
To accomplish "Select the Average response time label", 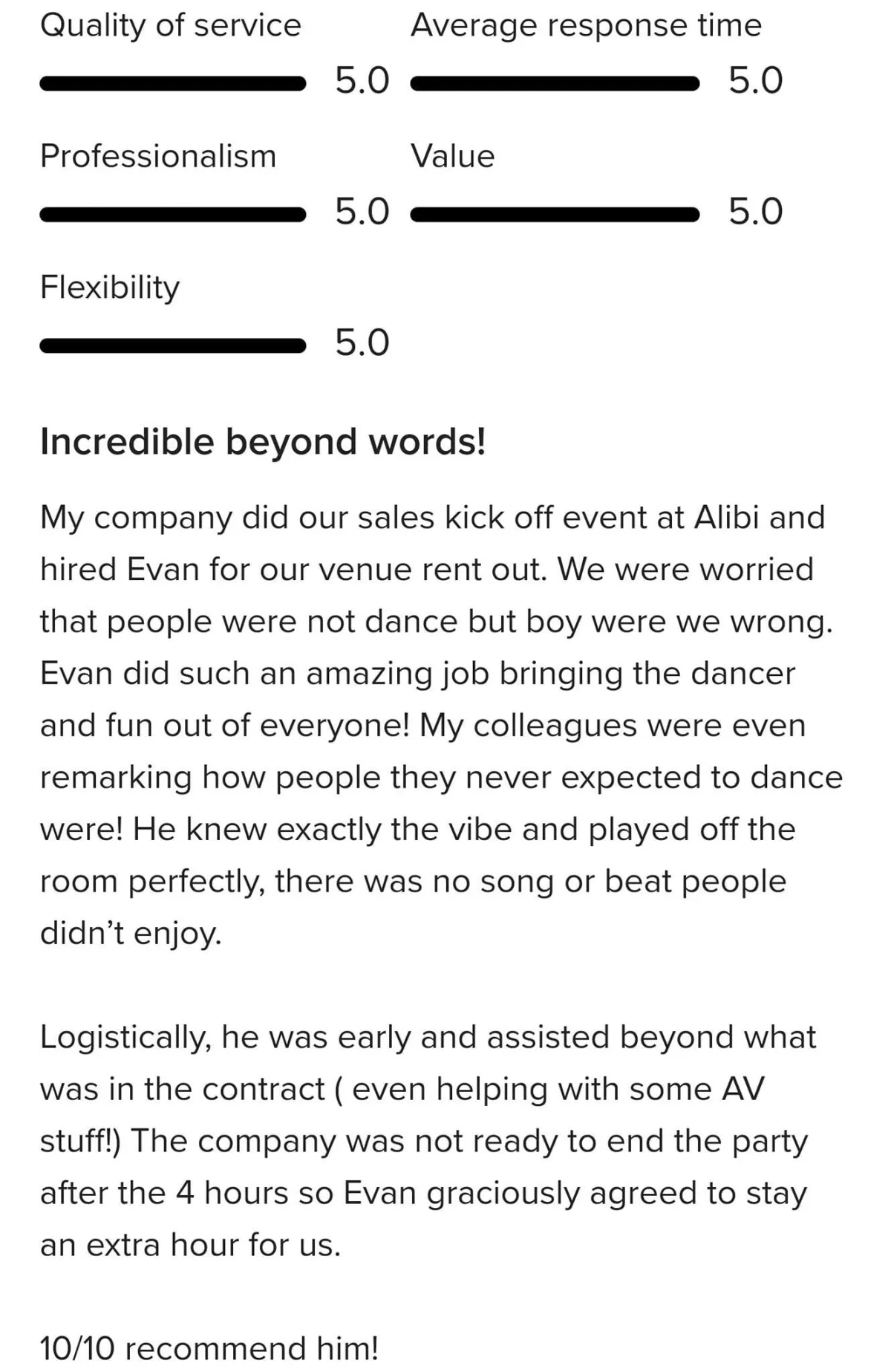I will 586,26.
